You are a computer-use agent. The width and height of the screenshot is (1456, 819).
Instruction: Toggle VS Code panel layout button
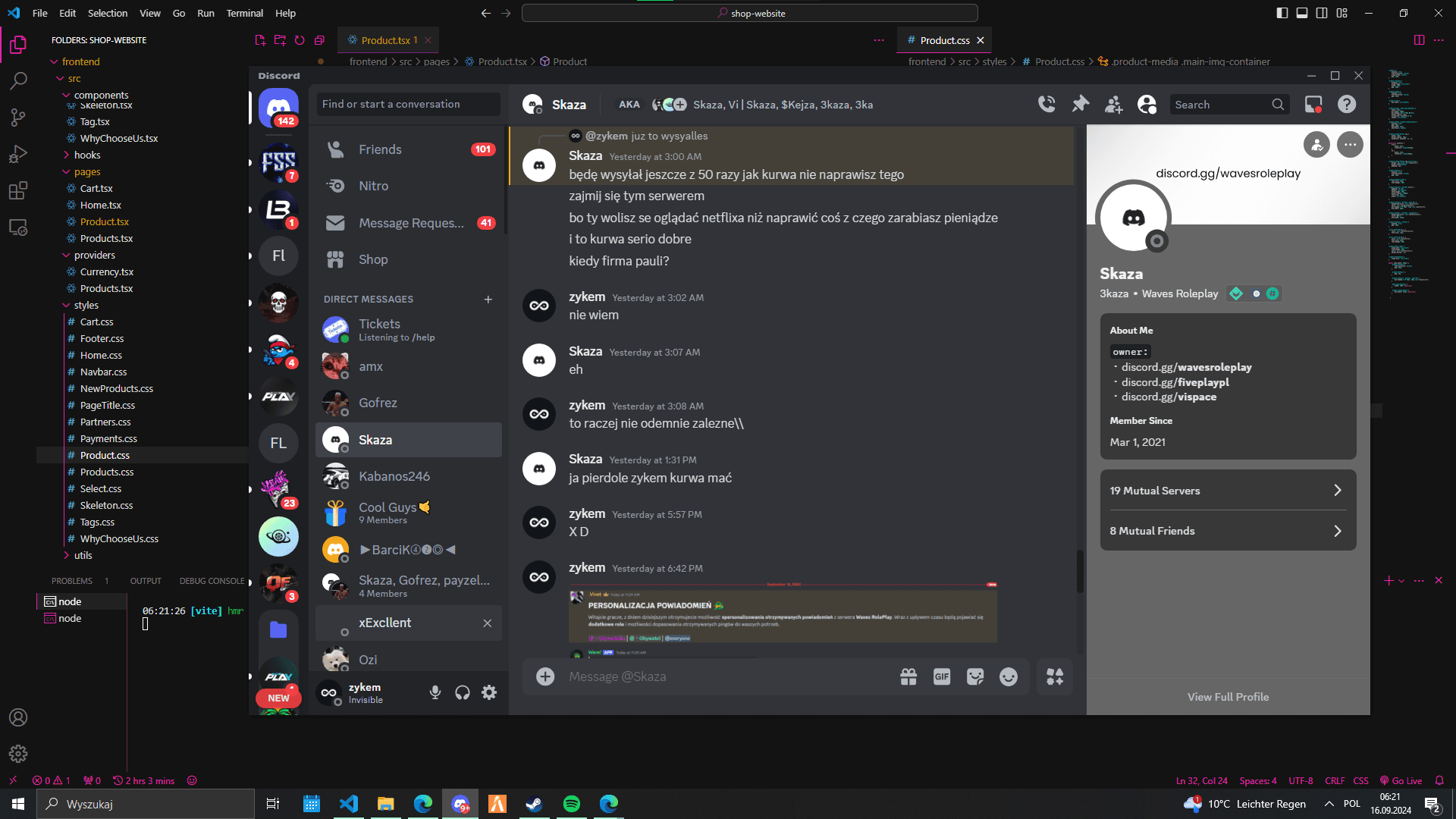click(x=1302, y=13)
